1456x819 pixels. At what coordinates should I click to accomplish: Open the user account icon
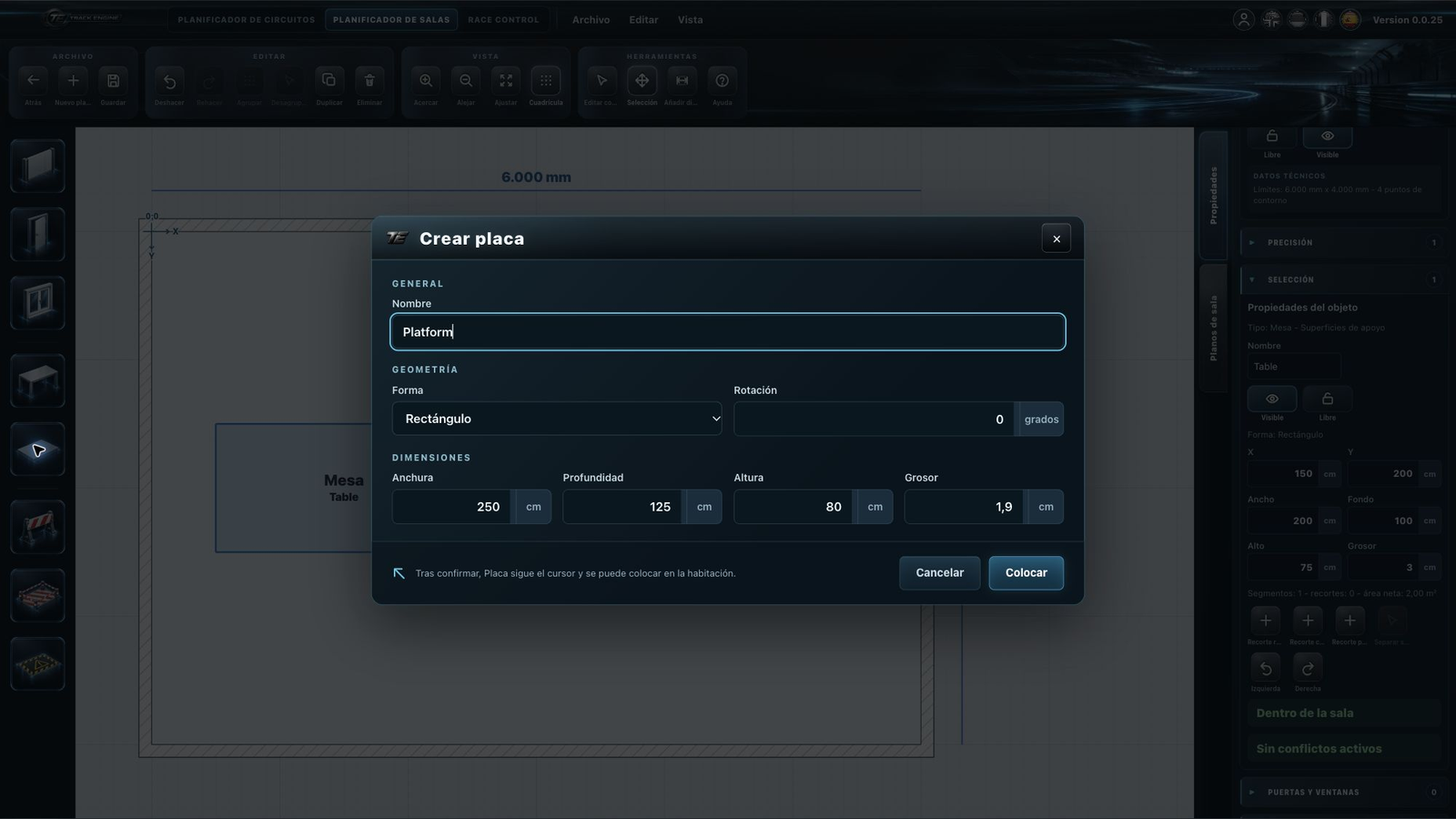point(1244,19)
